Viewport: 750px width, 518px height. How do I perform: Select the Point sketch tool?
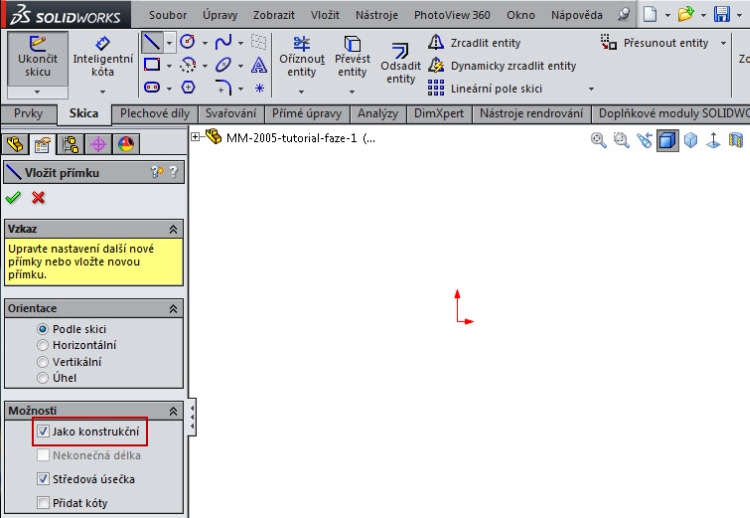(259, 88)
